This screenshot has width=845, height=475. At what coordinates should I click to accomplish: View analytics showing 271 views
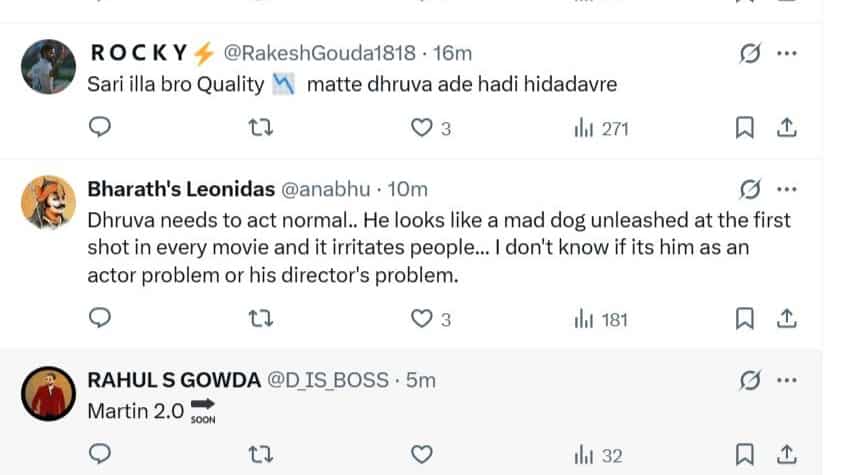[x=600, y=128]
